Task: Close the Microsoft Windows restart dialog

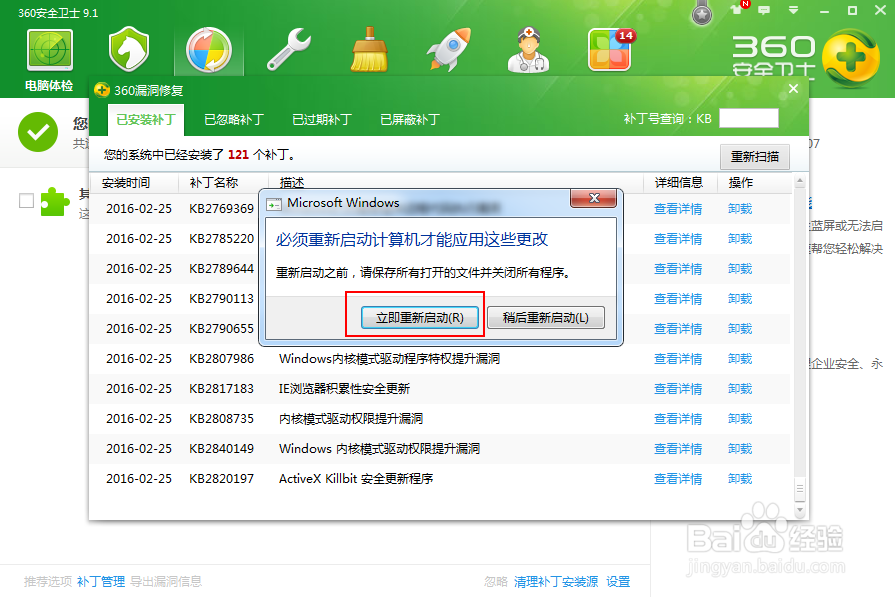Action: coord(594,198)
